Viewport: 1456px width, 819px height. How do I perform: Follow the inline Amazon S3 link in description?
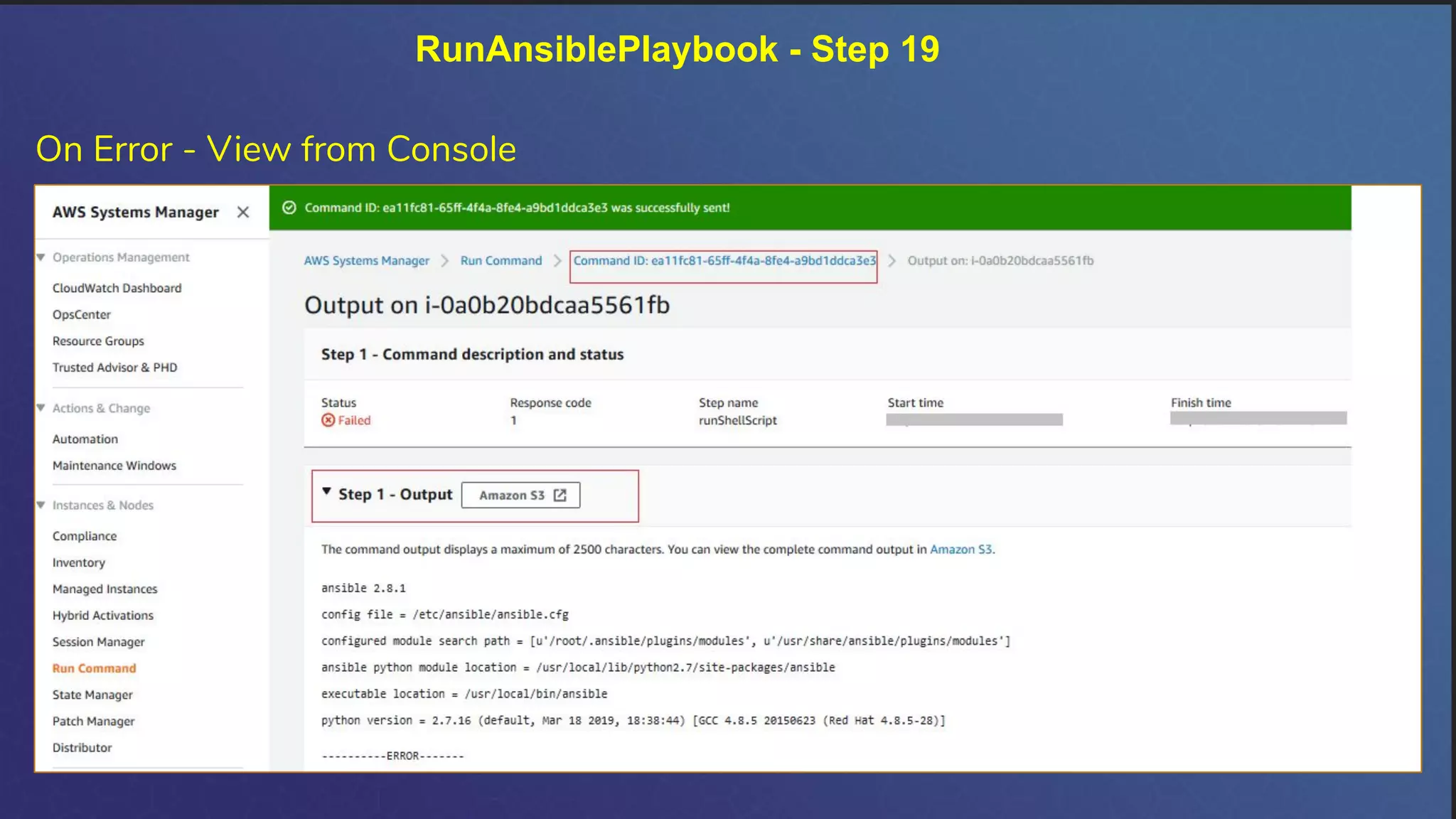[x=960, y=550]
